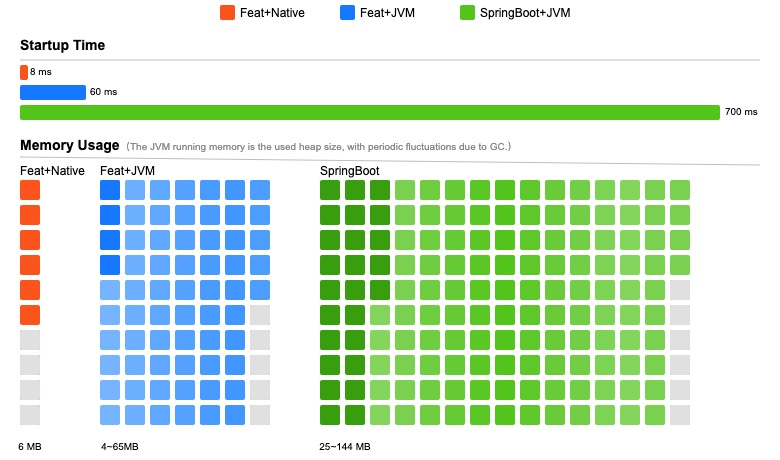
Task: Select the Feat+JVM legend label text
Action: [387, 13]
